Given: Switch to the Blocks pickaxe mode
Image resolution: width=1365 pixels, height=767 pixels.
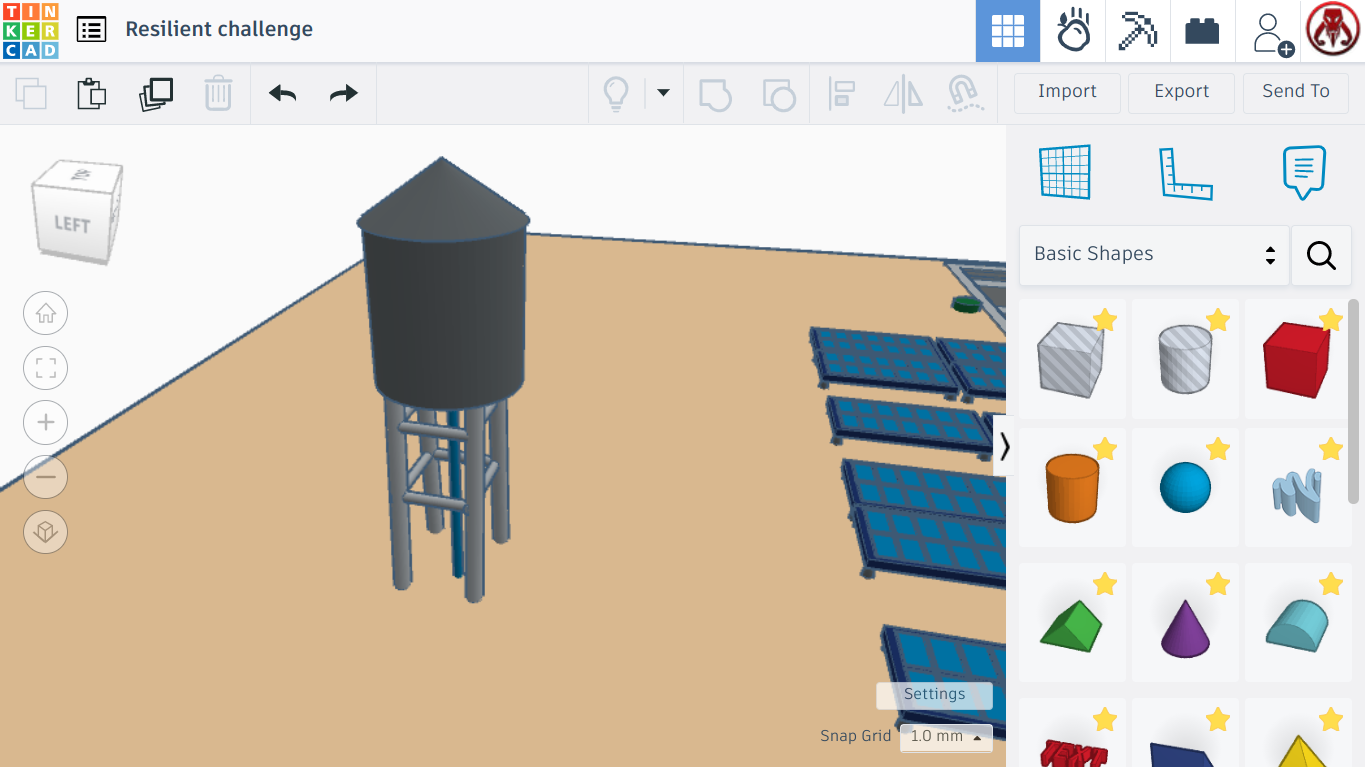Looking at the screenshot, I should 1137,31.
